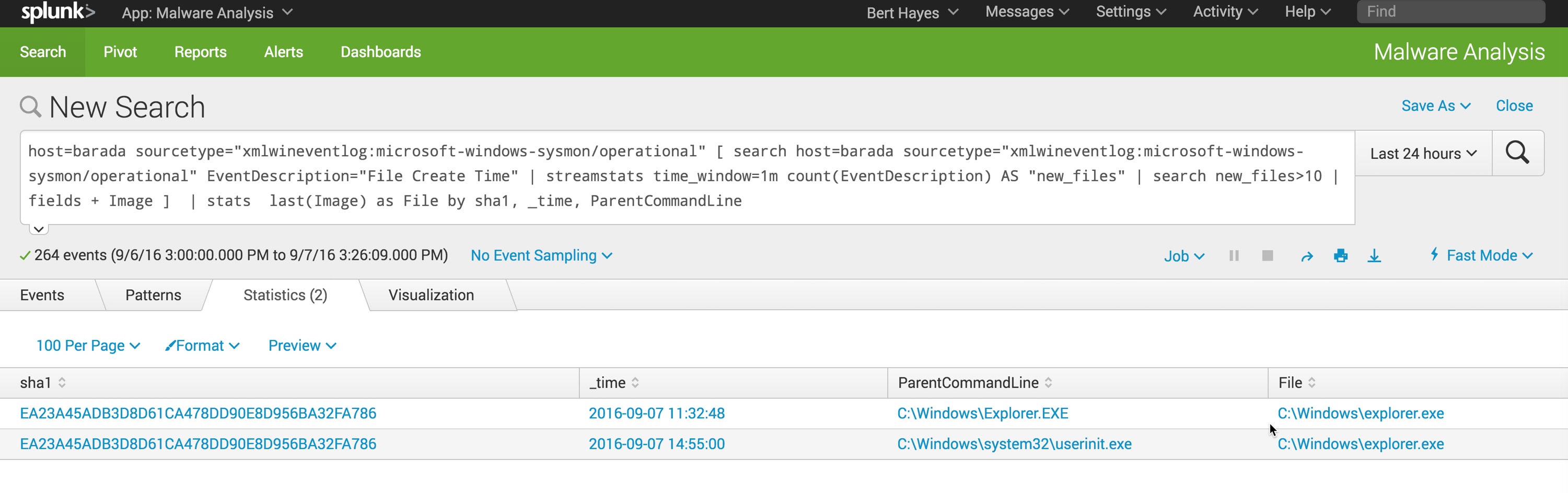The width and height of the screenshot is (1568, 493).
Task: Open the Dashboards menu item
Action: point(380,52)
